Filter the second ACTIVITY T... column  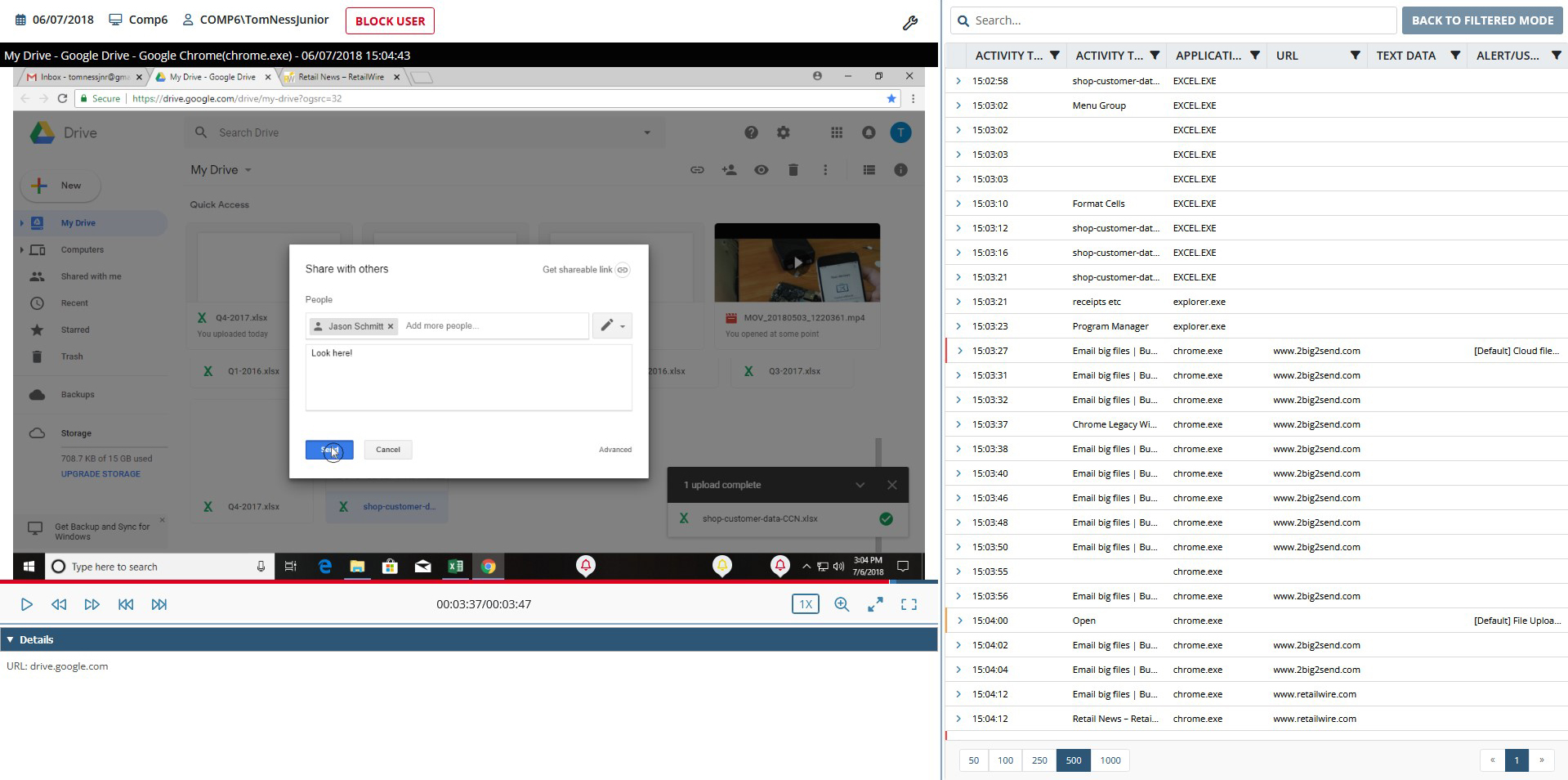pyautogui.click(x=1155, y=56)
